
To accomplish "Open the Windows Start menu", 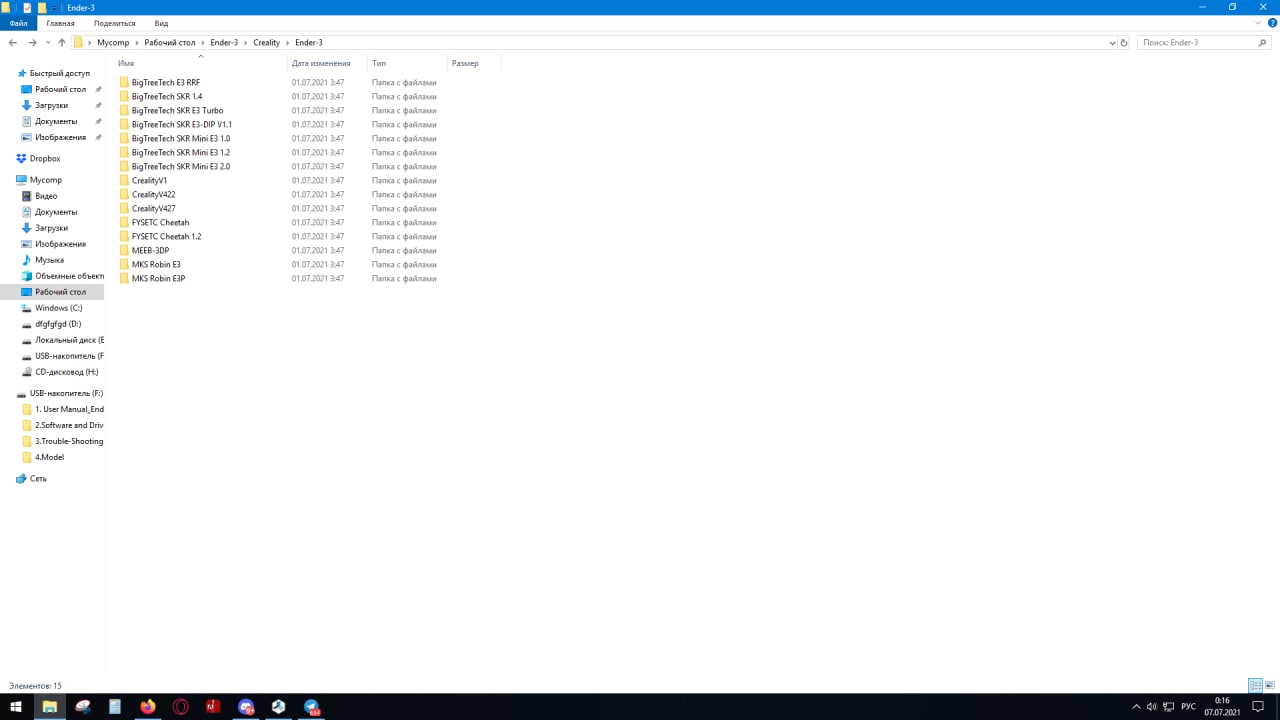I will (16, 706).
